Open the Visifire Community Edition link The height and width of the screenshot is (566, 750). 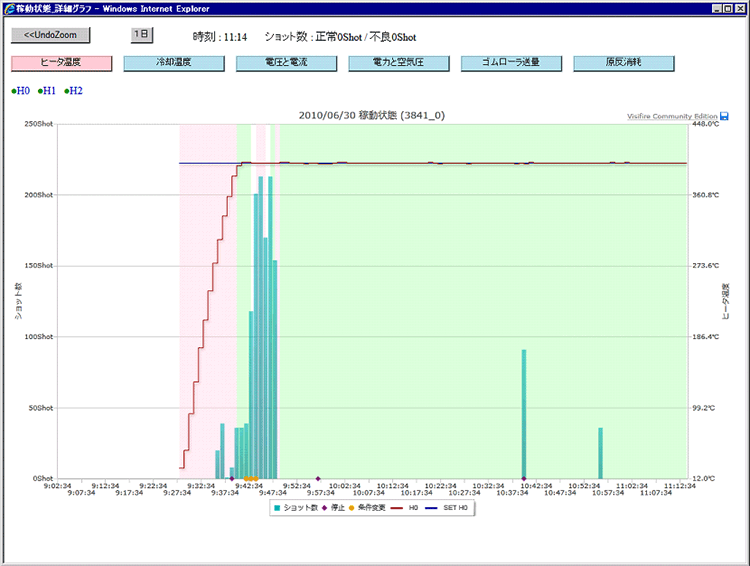click(x=672, y=117)
